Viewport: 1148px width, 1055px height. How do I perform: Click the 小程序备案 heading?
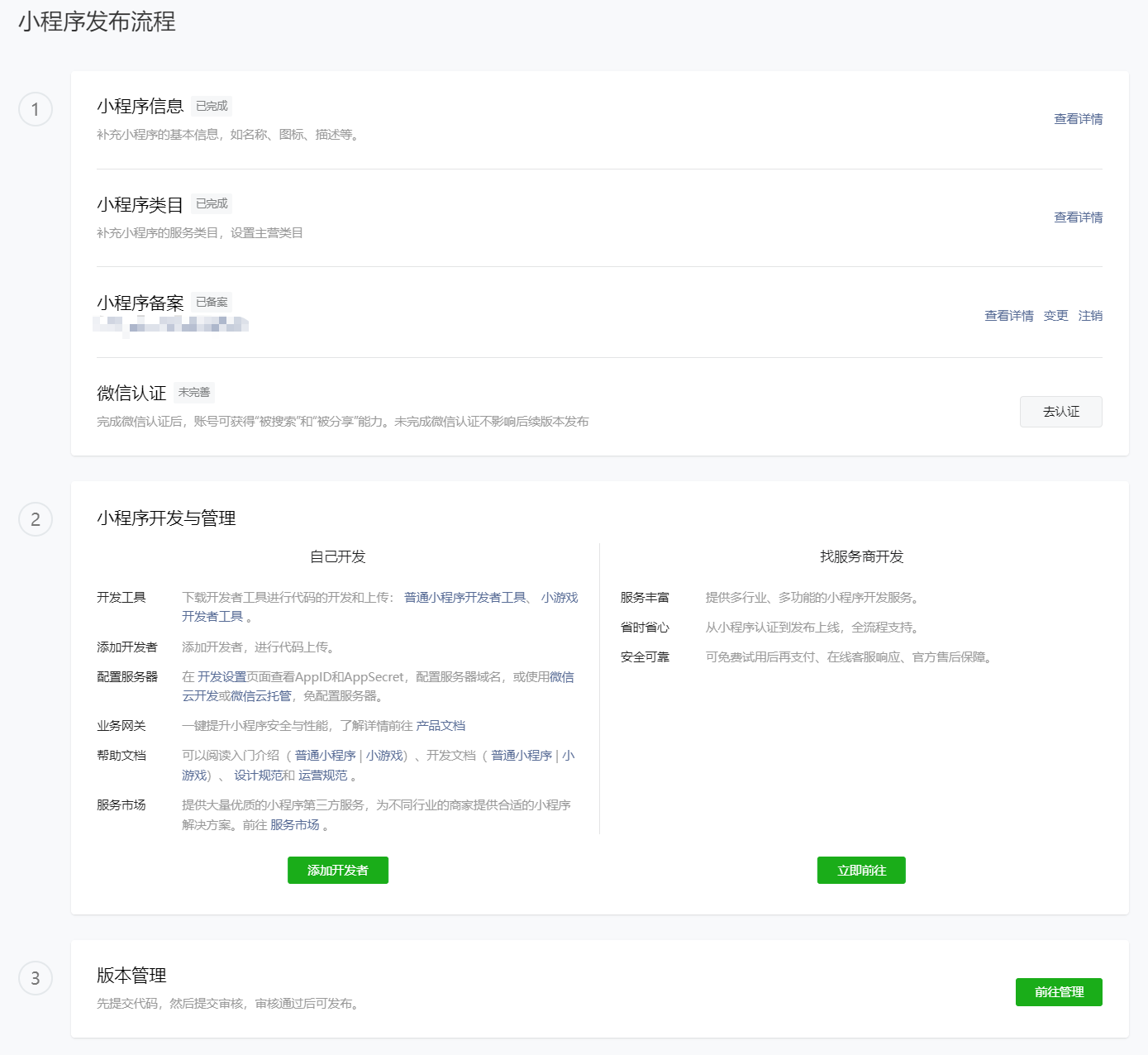tap(140, 303)
